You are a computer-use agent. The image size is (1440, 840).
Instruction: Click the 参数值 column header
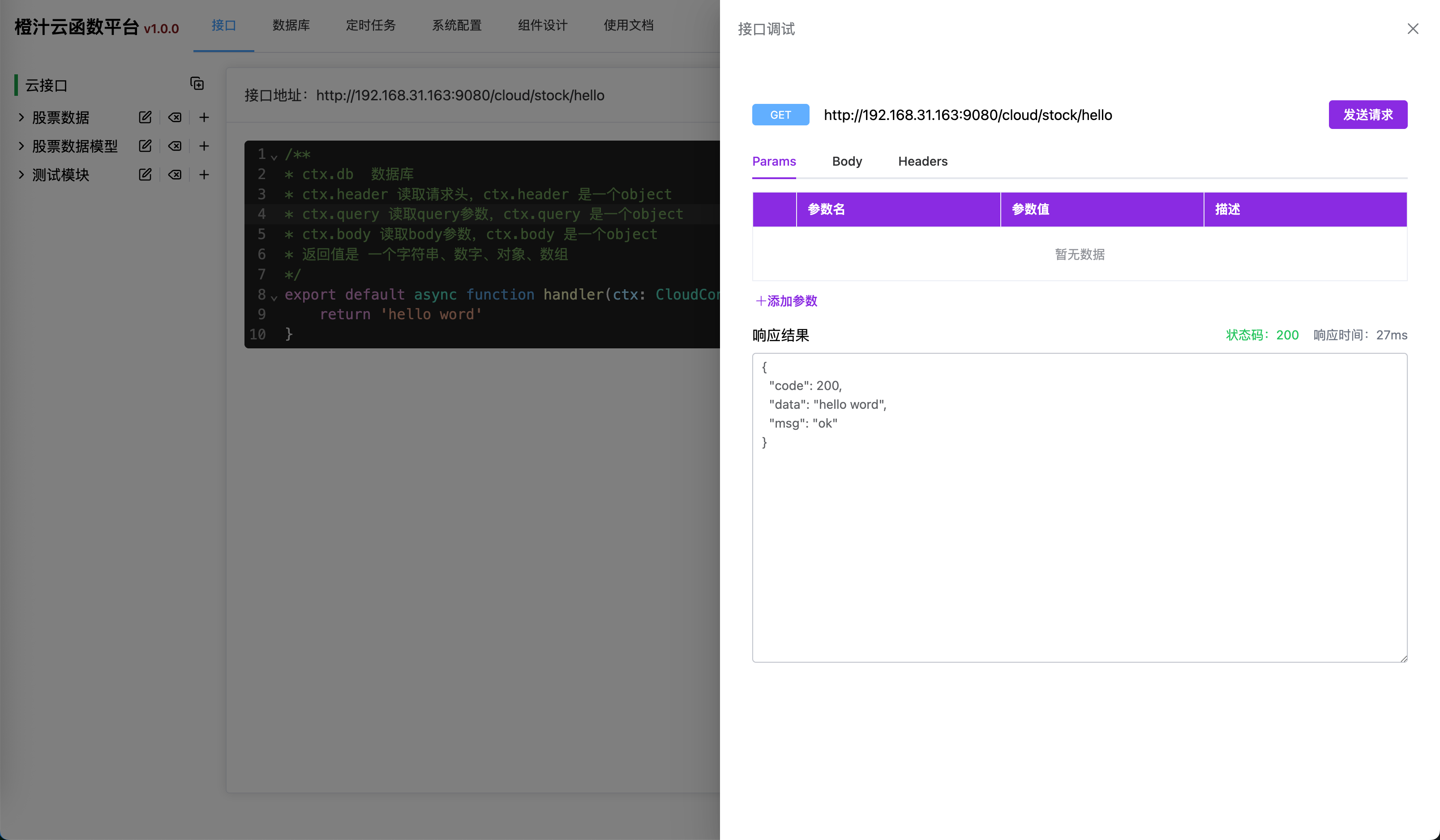(1101, 209)
